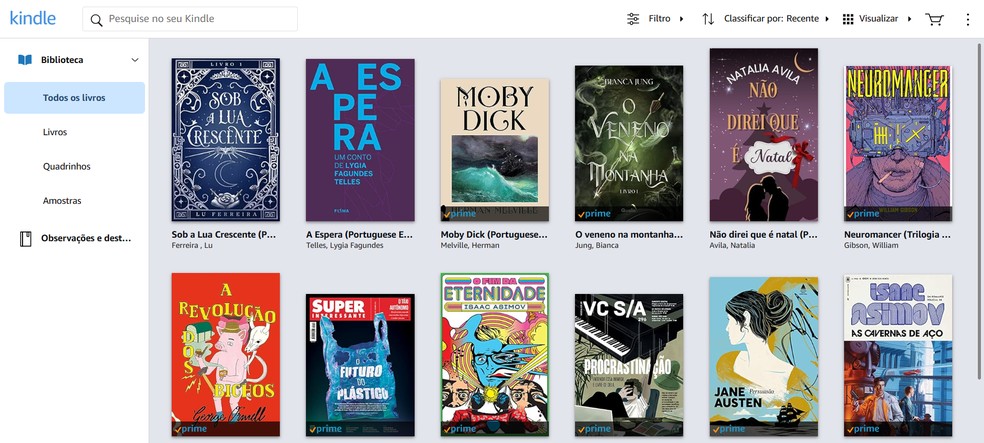Click title 'Sob a Lua Crescente (P…'
984x443 pixels.
pyautogui.click(x=224, y=235)
